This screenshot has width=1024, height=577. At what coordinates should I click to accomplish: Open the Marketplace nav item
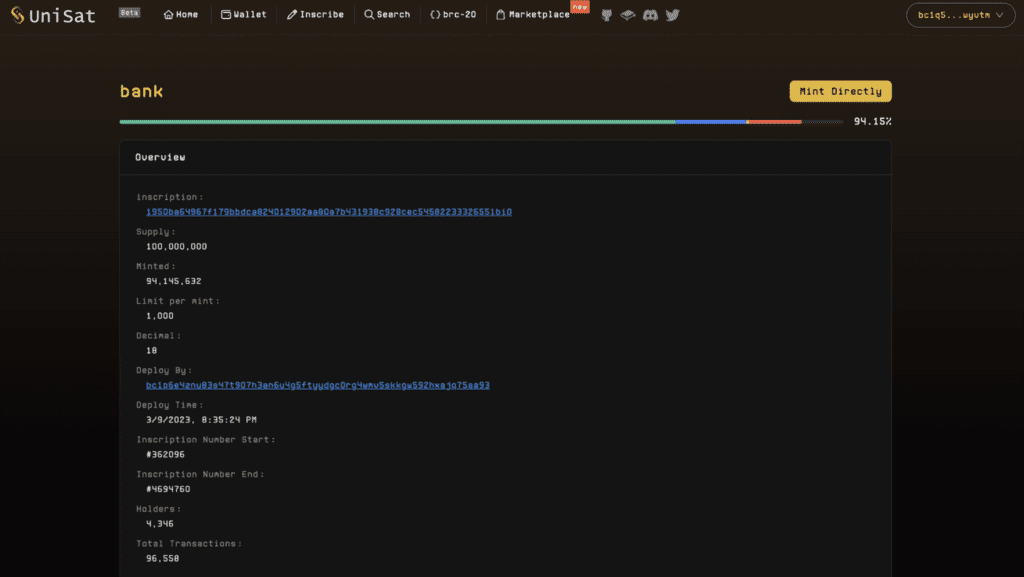[x=533, y=14]
